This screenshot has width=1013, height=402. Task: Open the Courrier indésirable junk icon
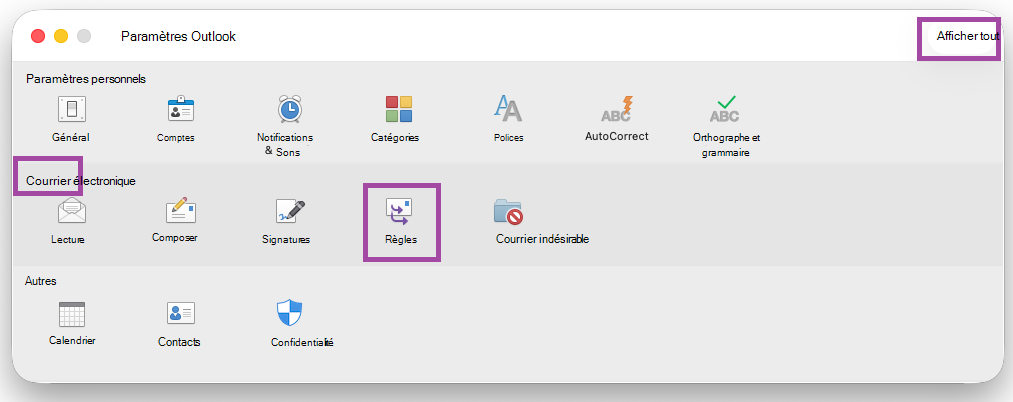point(508,211)
